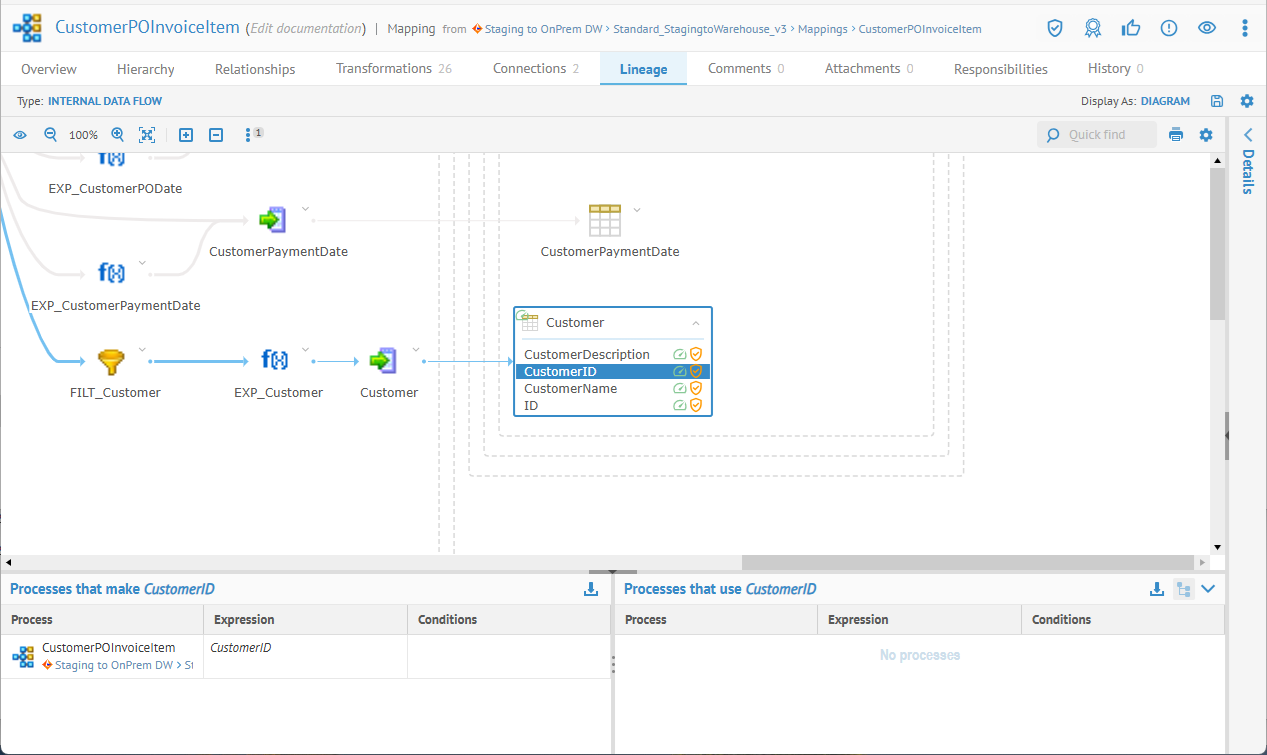
Task: Collapse the Customer table box
Action: [x=696, y=323]
